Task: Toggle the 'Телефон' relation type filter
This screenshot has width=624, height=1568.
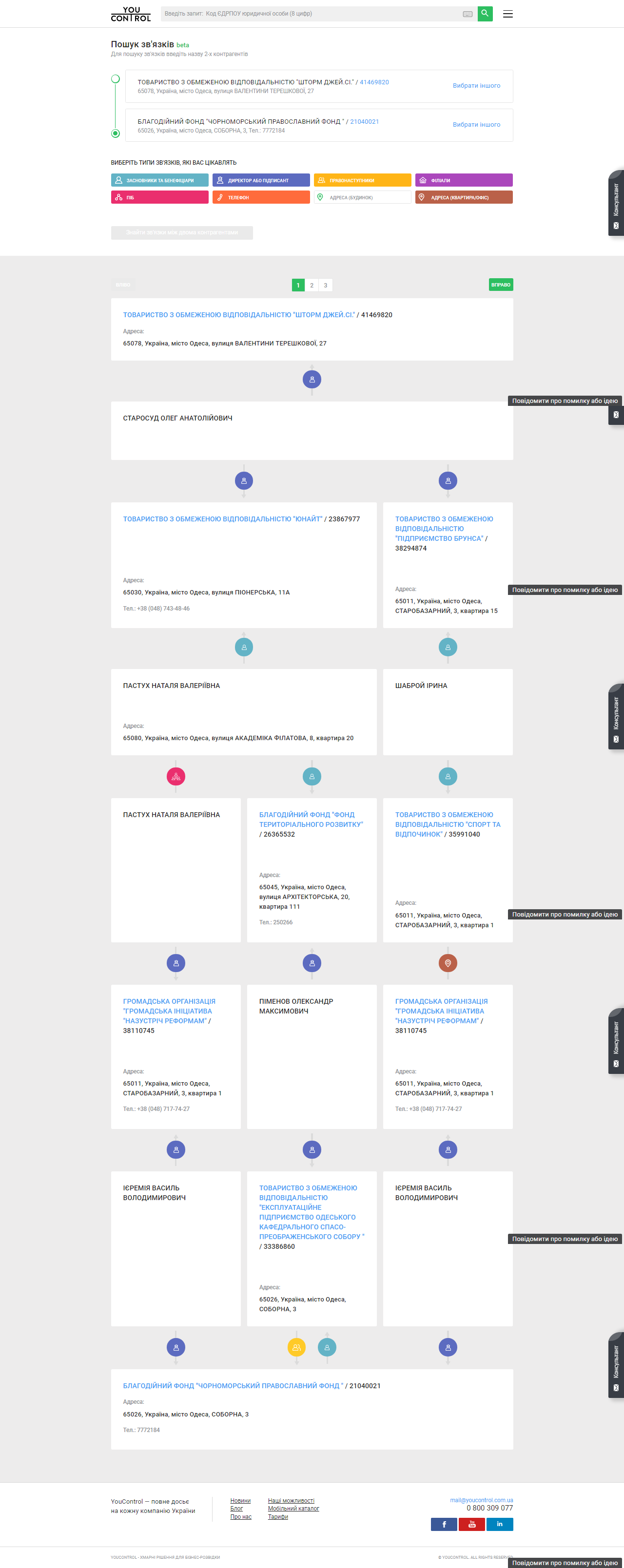Action: pyautogui.click(x=260, y=197)
